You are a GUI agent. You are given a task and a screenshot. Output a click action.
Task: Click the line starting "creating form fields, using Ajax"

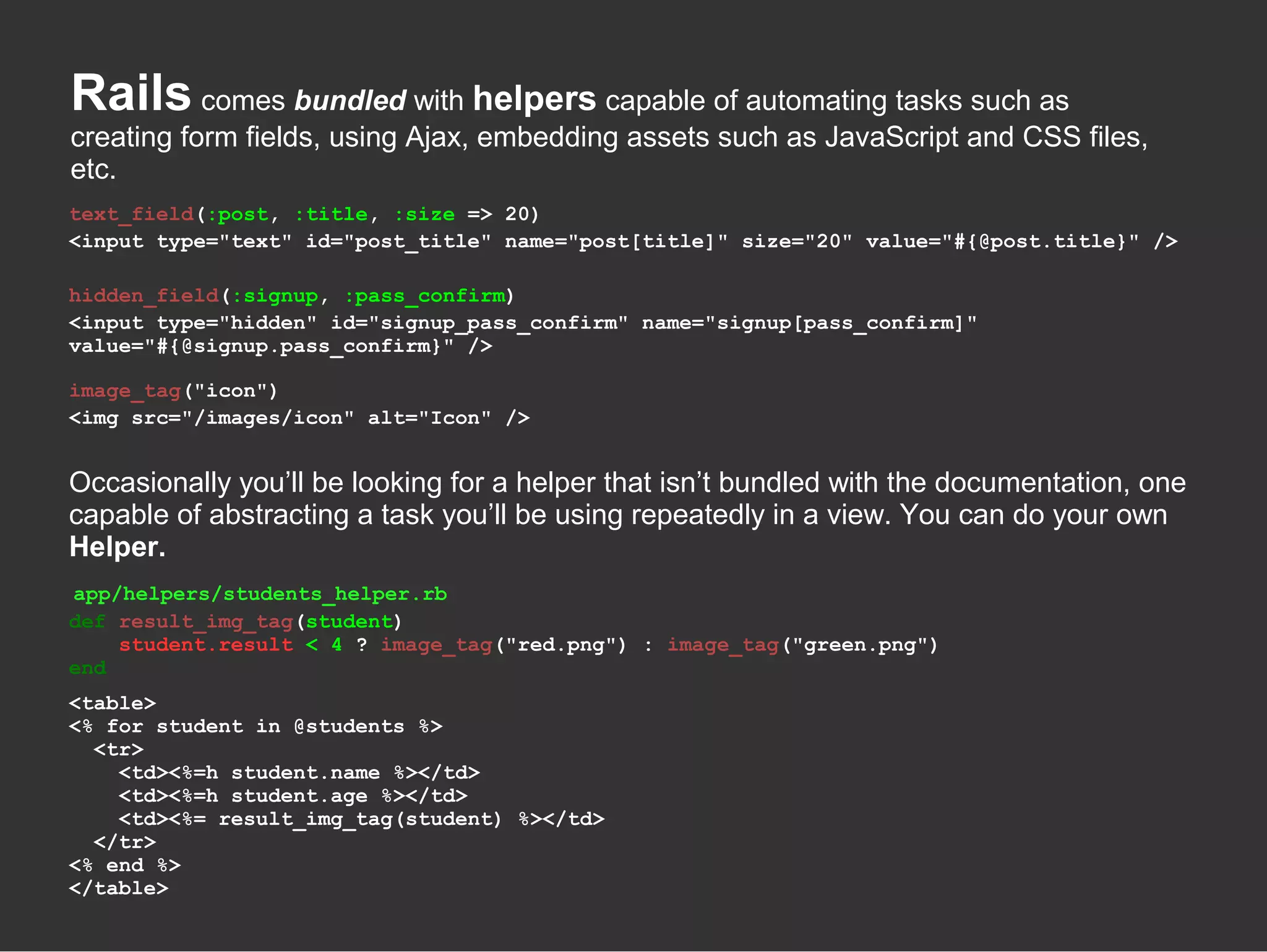[609, 137]
